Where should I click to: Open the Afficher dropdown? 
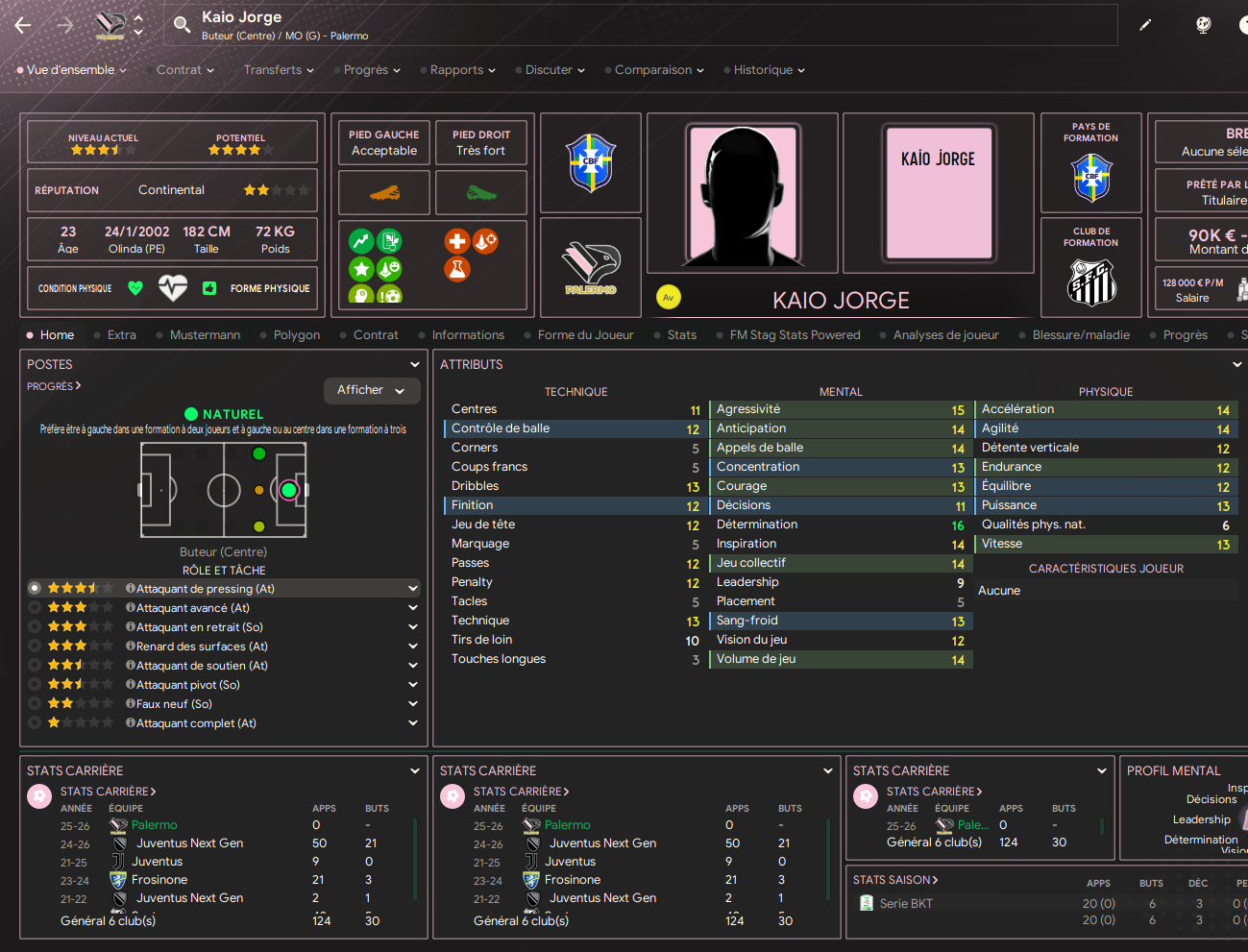pos(371,390)
